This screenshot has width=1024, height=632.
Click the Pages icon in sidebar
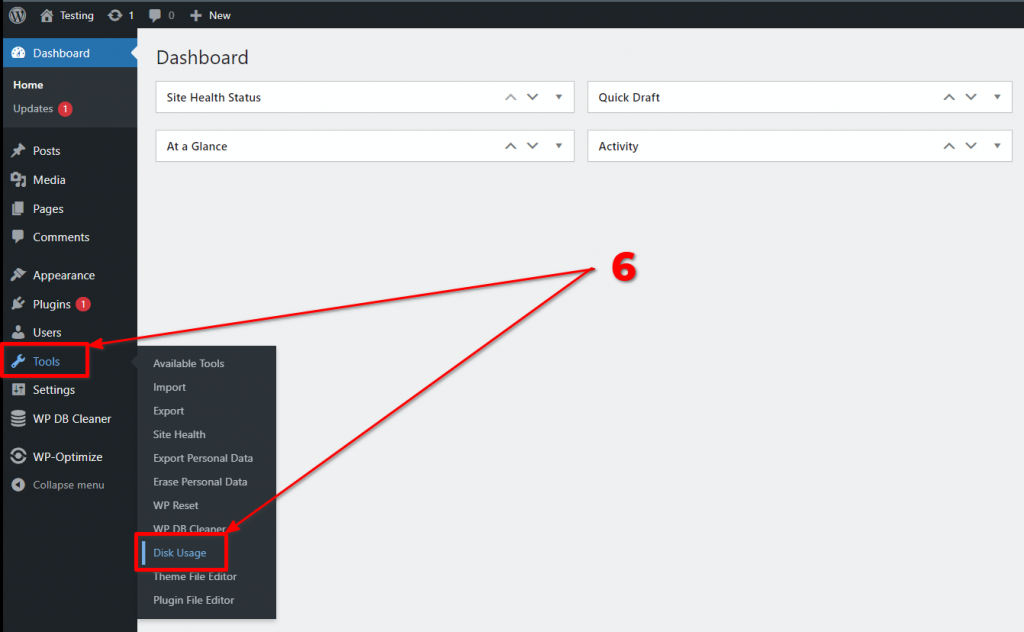click(x=18, y=209)
